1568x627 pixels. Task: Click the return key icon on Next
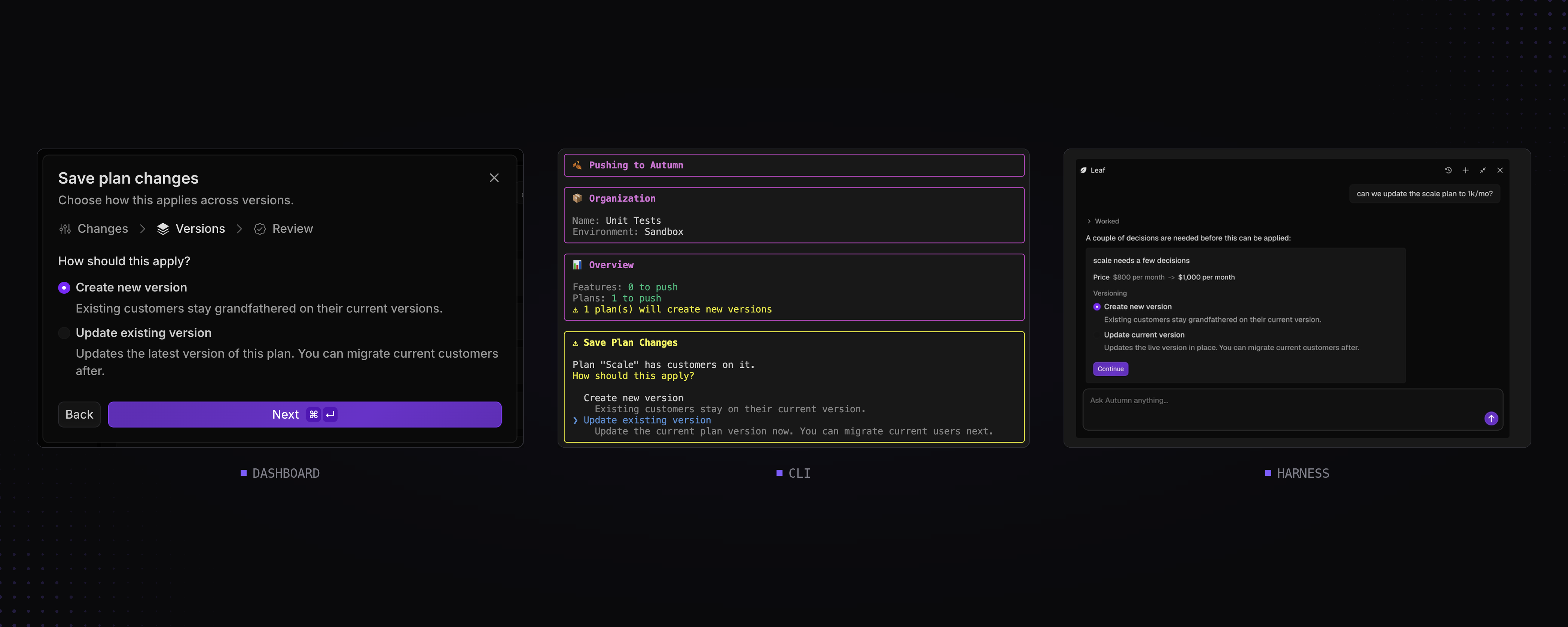[x=330, y=415]
